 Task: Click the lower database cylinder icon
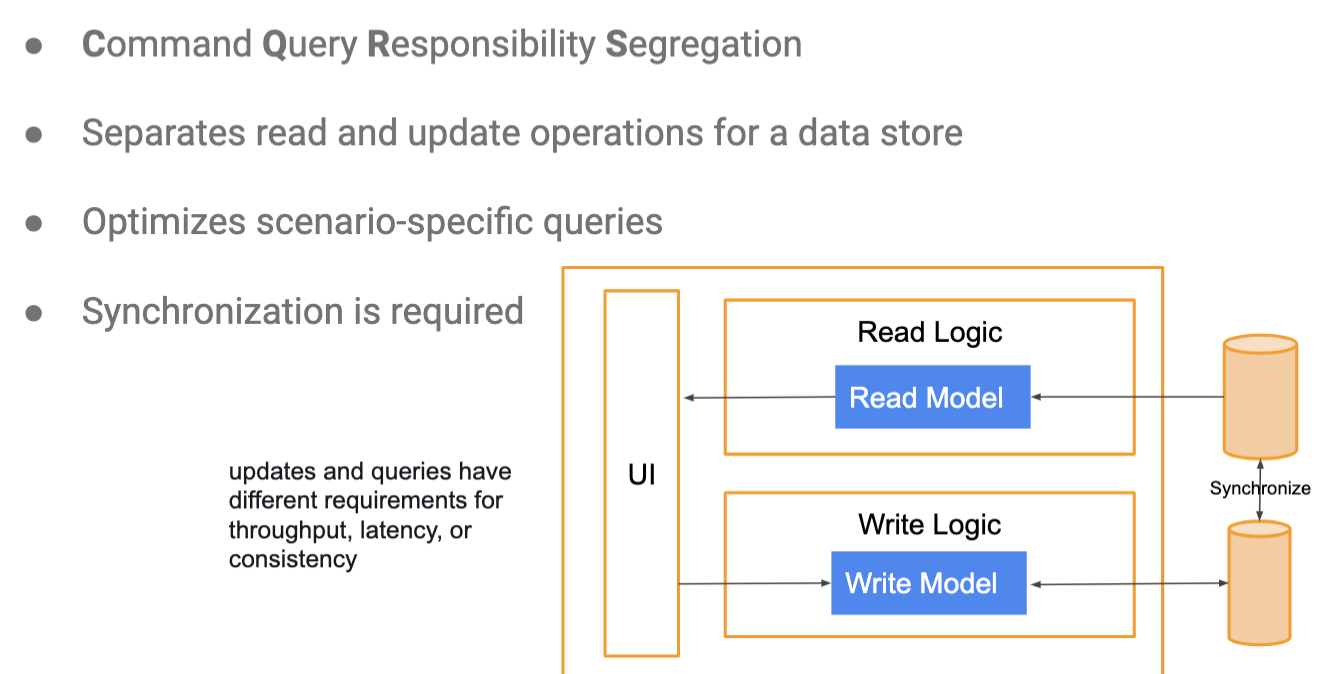[1260, 582]
